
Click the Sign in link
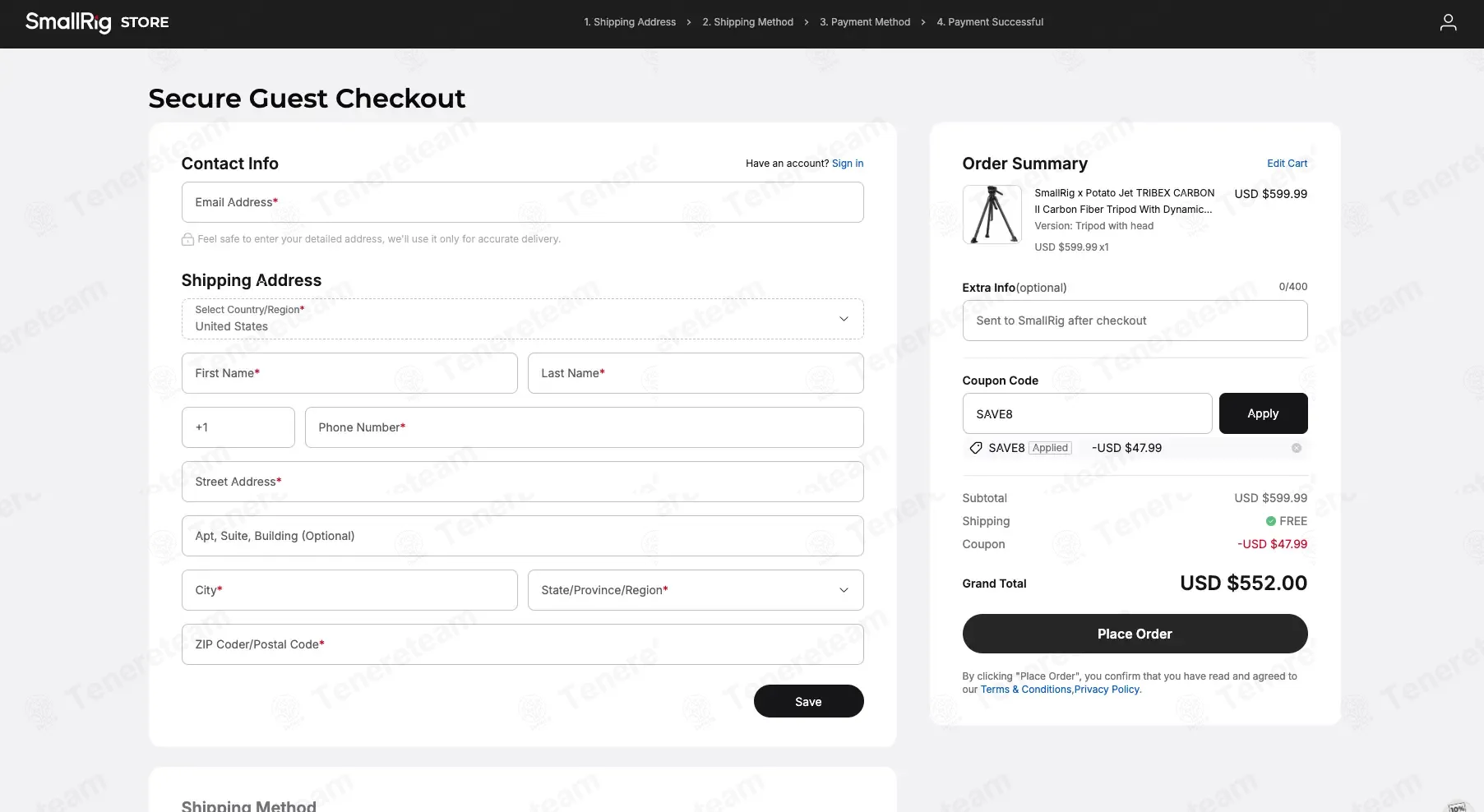pos(848,164)
